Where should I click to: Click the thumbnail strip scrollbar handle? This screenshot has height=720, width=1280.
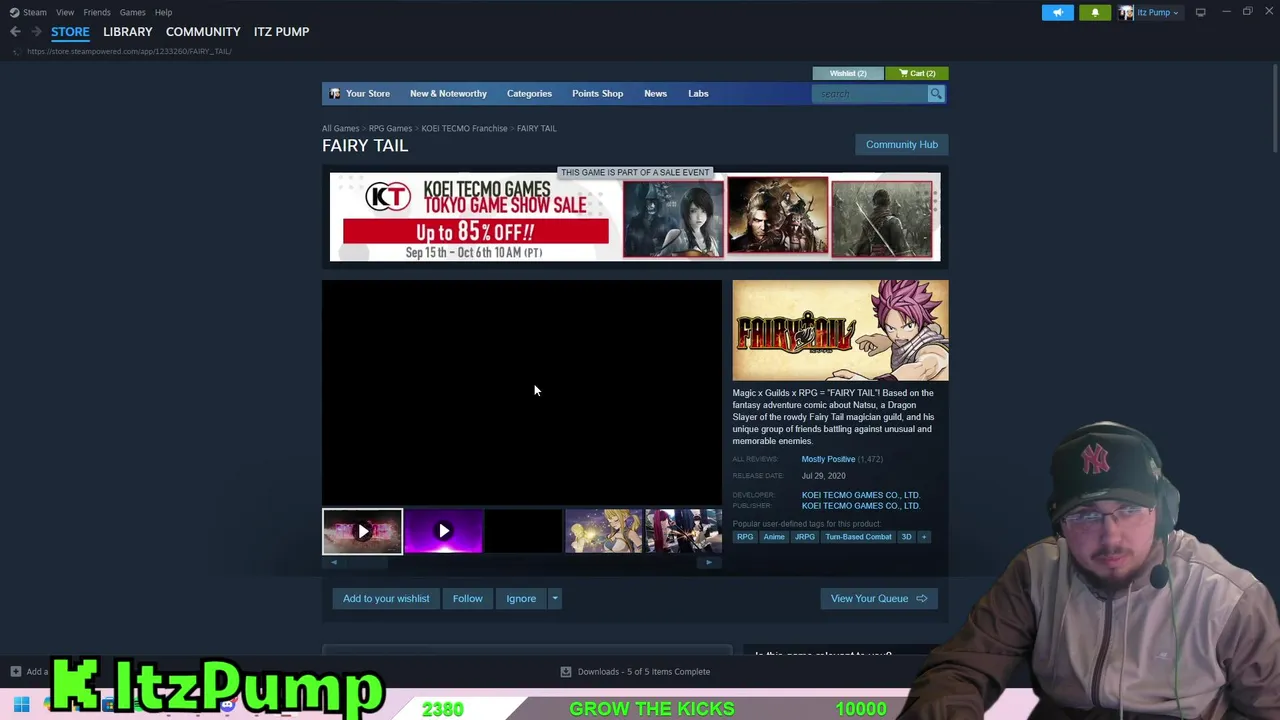pos(367,563)
